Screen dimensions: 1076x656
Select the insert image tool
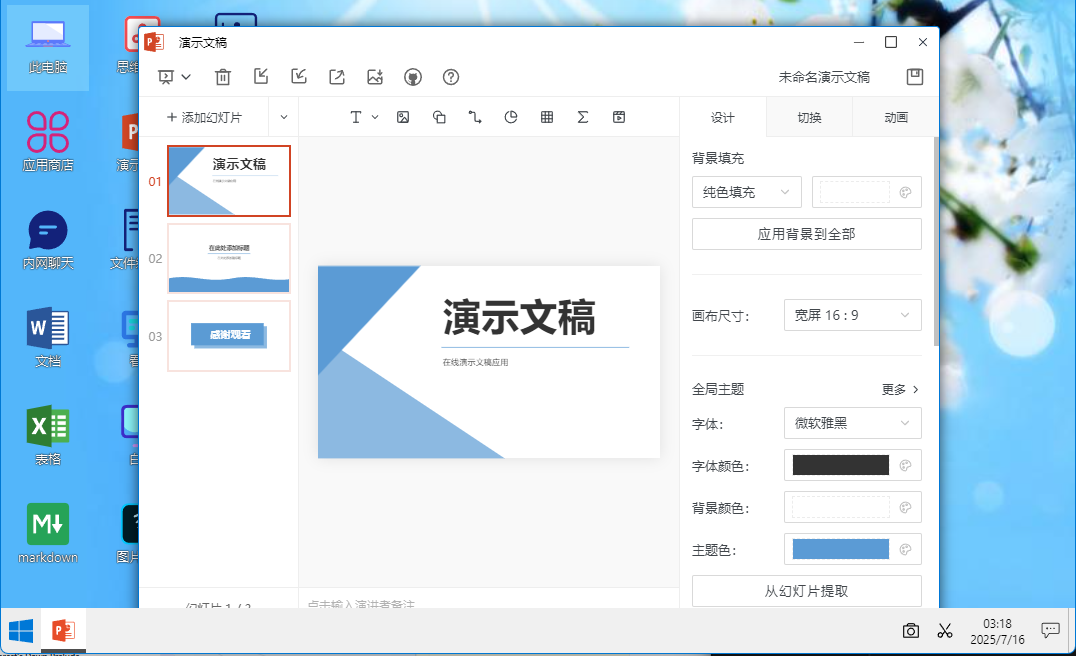coord(403,117)
